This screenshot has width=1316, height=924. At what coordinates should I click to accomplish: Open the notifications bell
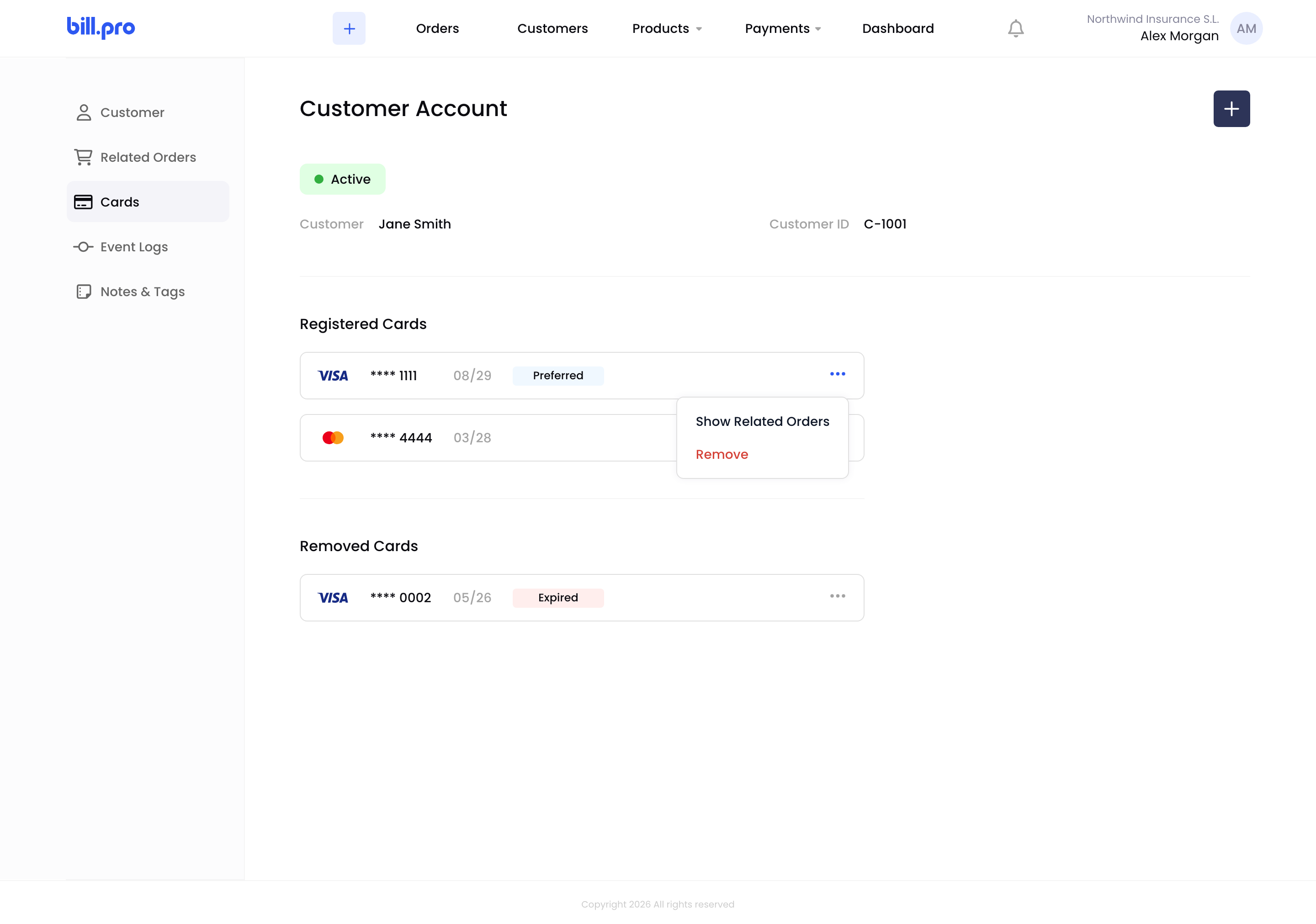(x=1016, y=29)
